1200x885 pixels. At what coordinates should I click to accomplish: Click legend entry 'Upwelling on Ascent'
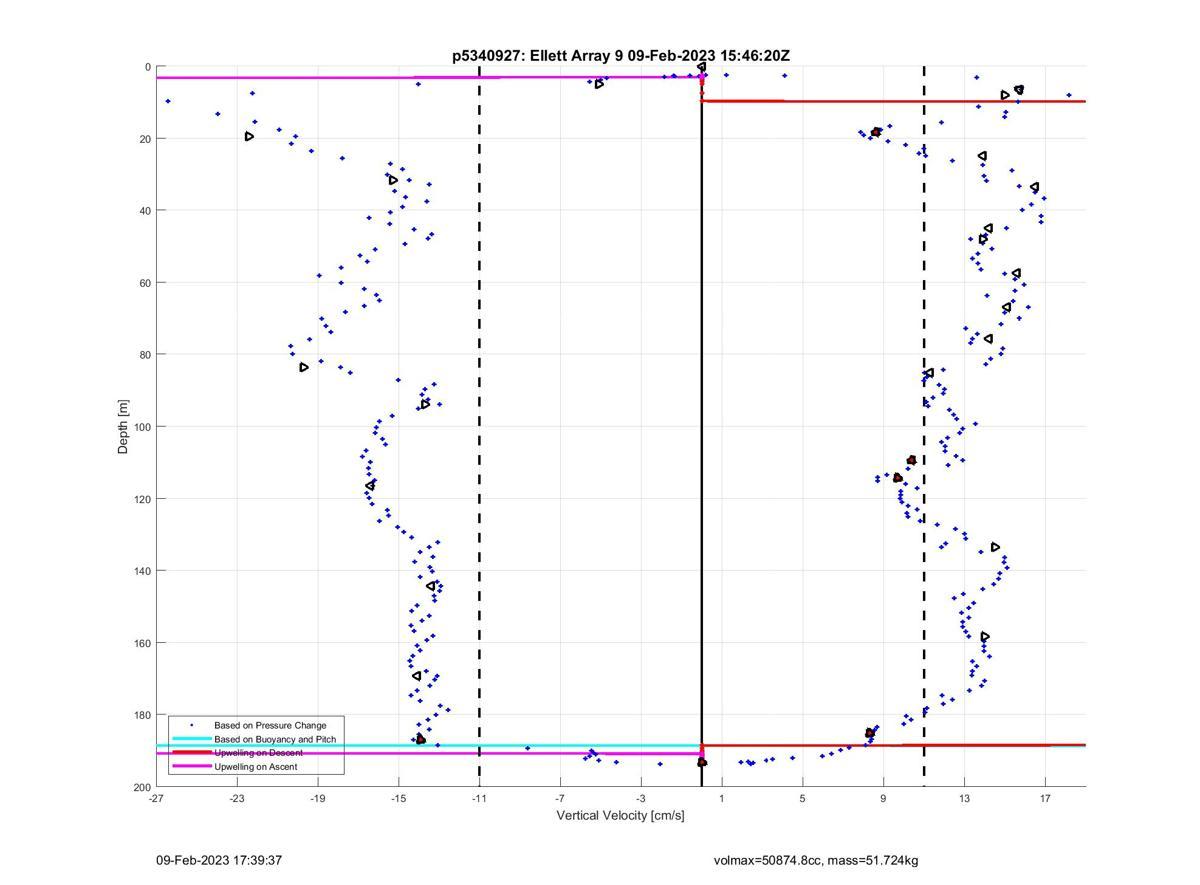[255, 767]
